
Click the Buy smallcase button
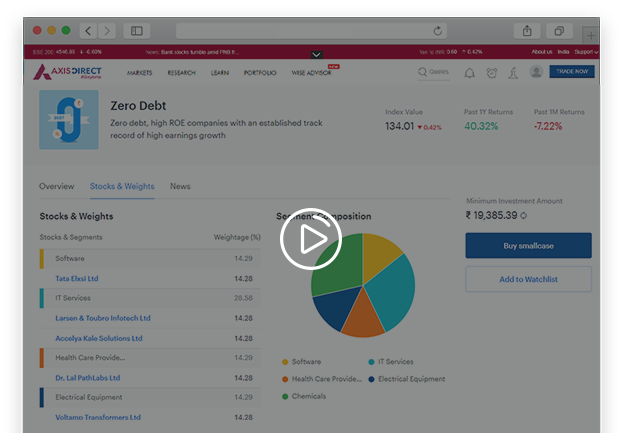tap(528, 245)
